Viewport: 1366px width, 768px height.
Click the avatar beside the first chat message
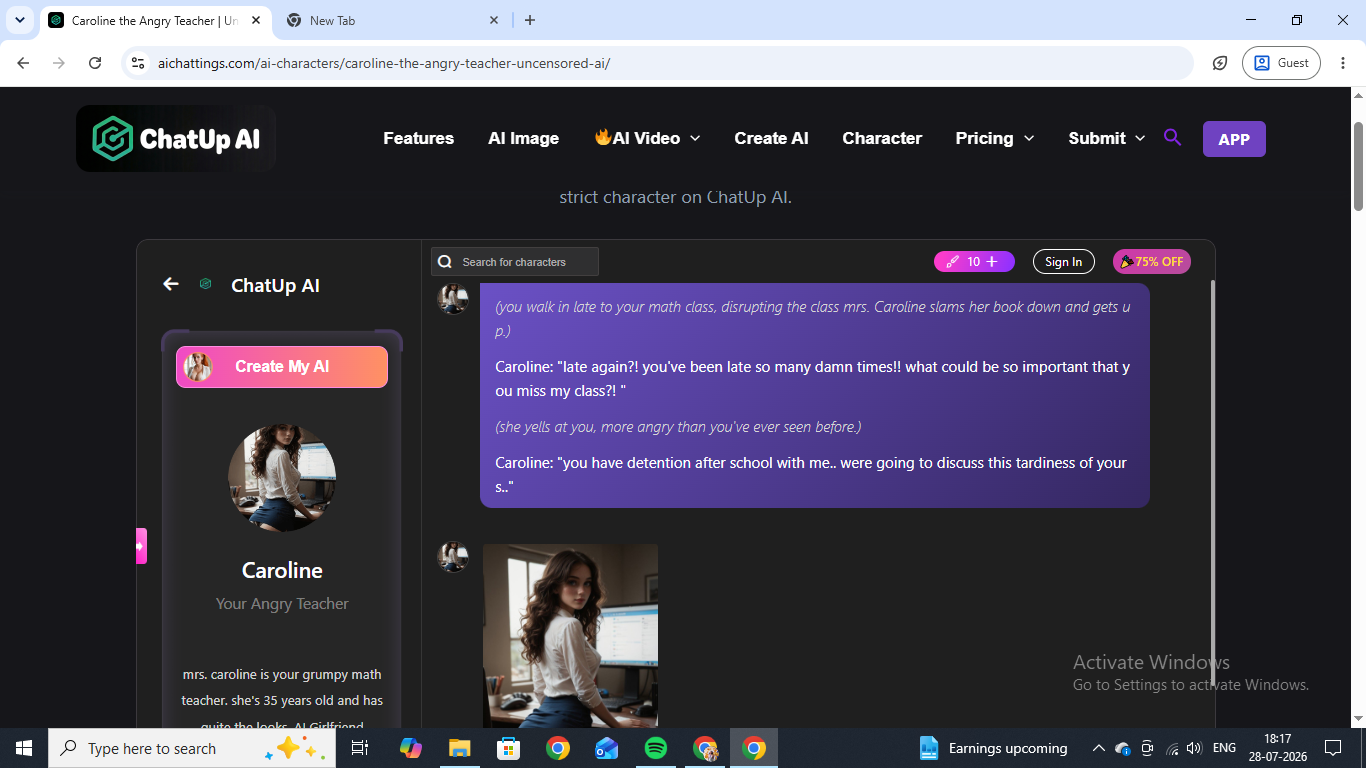click(x=453, y=299)
